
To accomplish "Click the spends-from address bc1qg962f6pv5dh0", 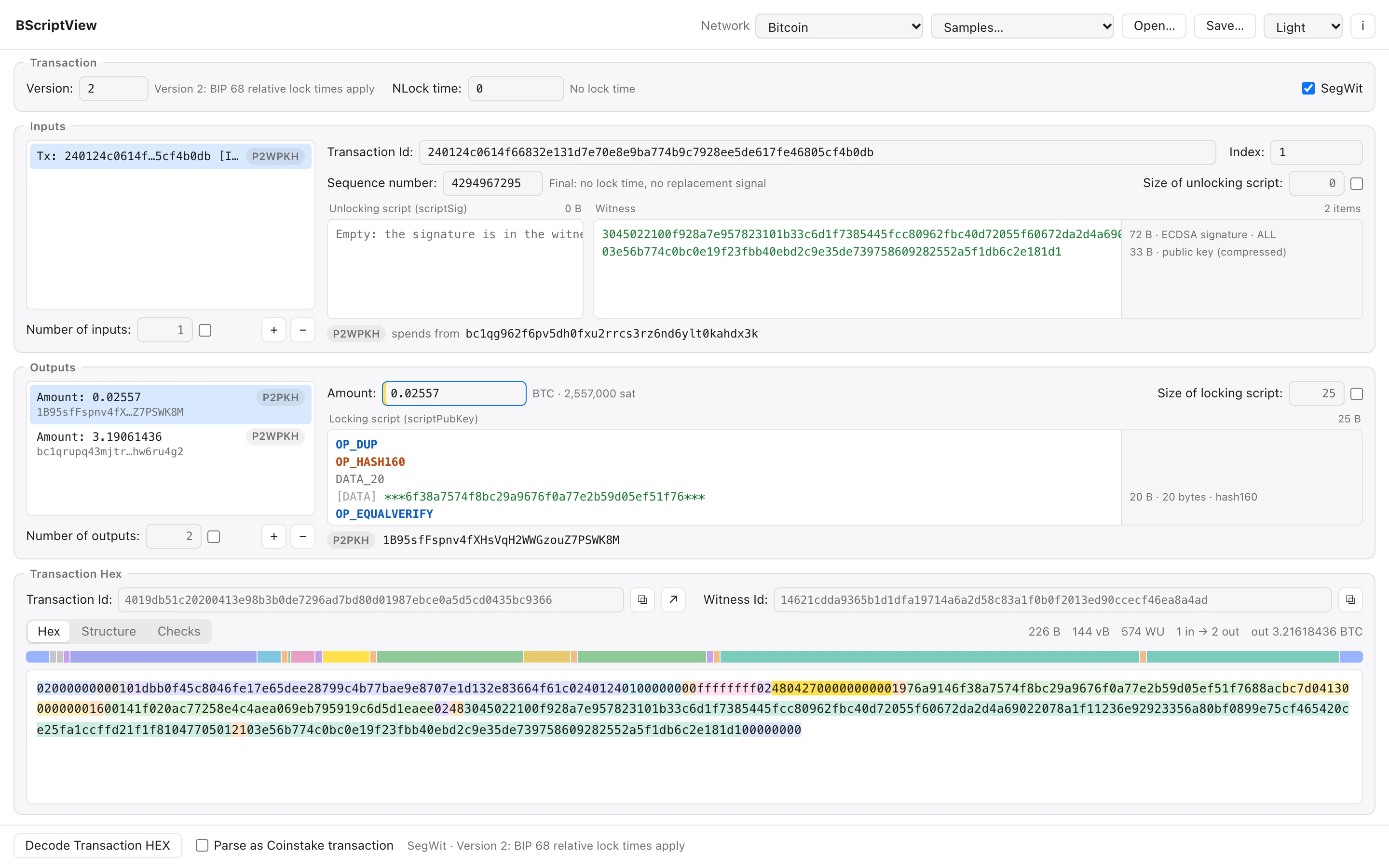I will pyautogui.click(x=611, y=334).
